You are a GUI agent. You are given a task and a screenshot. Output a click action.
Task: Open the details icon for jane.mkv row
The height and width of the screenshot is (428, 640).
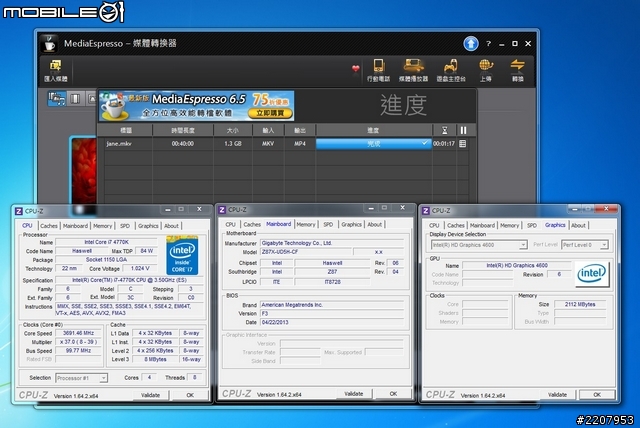pyautogui.click(x=462, y=144)
